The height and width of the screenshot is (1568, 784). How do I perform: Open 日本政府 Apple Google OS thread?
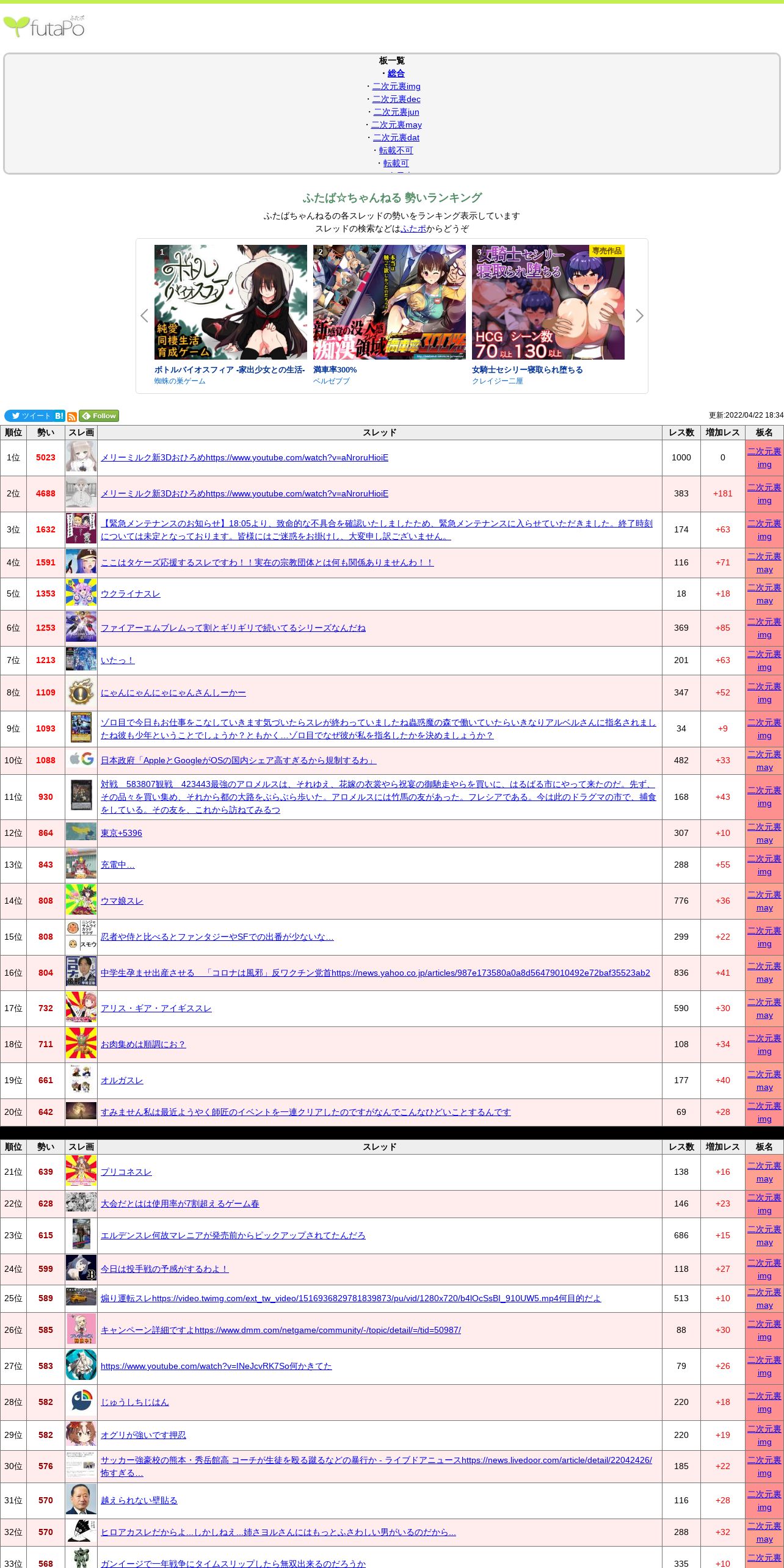click(x=238, y=760)
